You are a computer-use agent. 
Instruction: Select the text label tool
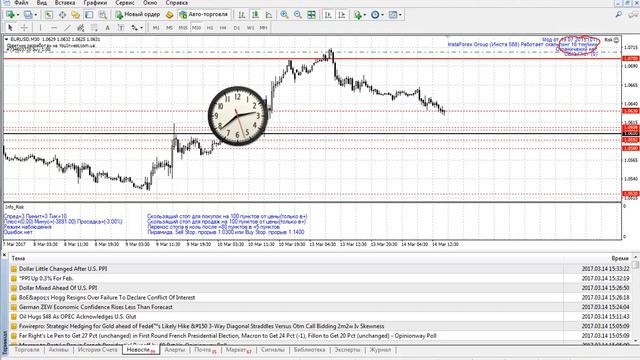click(121, 28)
